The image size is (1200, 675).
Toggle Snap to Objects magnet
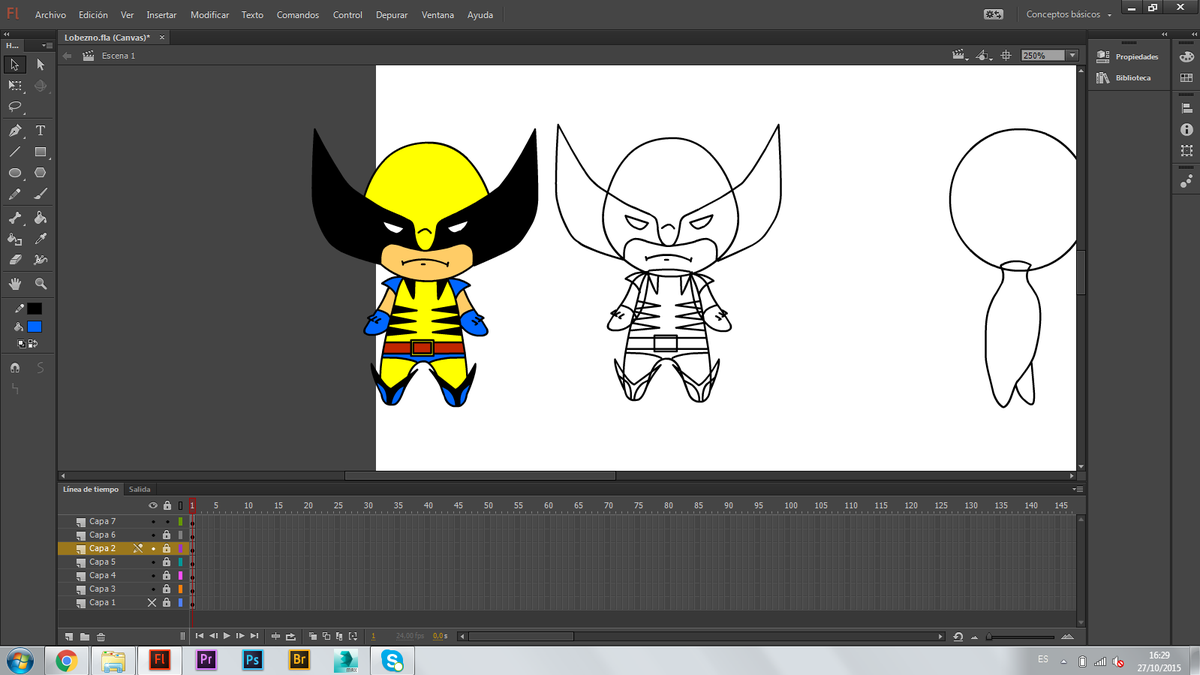(x=15, y=368)
